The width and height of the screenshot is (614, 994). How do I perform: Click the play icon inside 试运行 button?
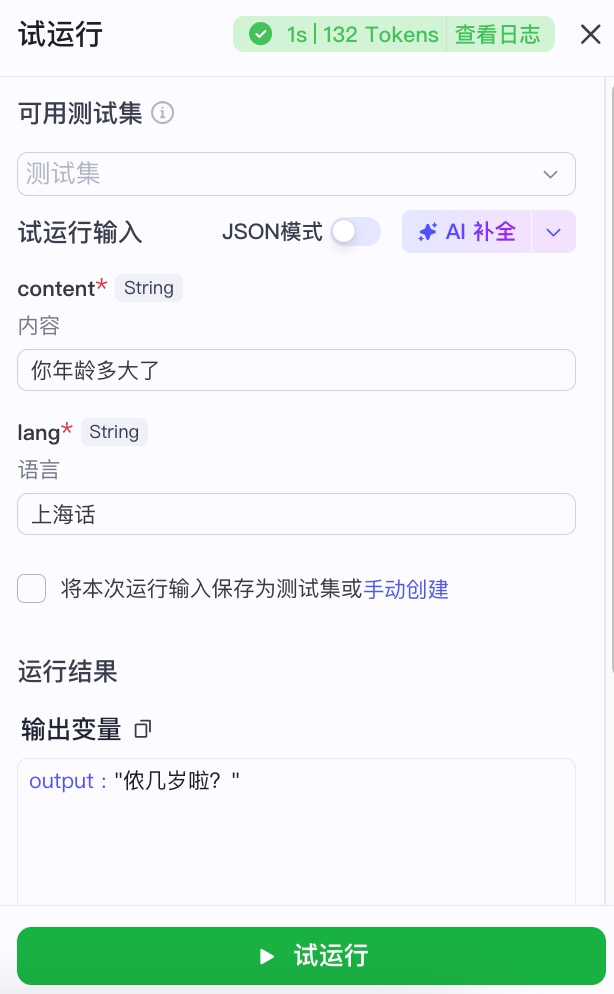point(266,956)
